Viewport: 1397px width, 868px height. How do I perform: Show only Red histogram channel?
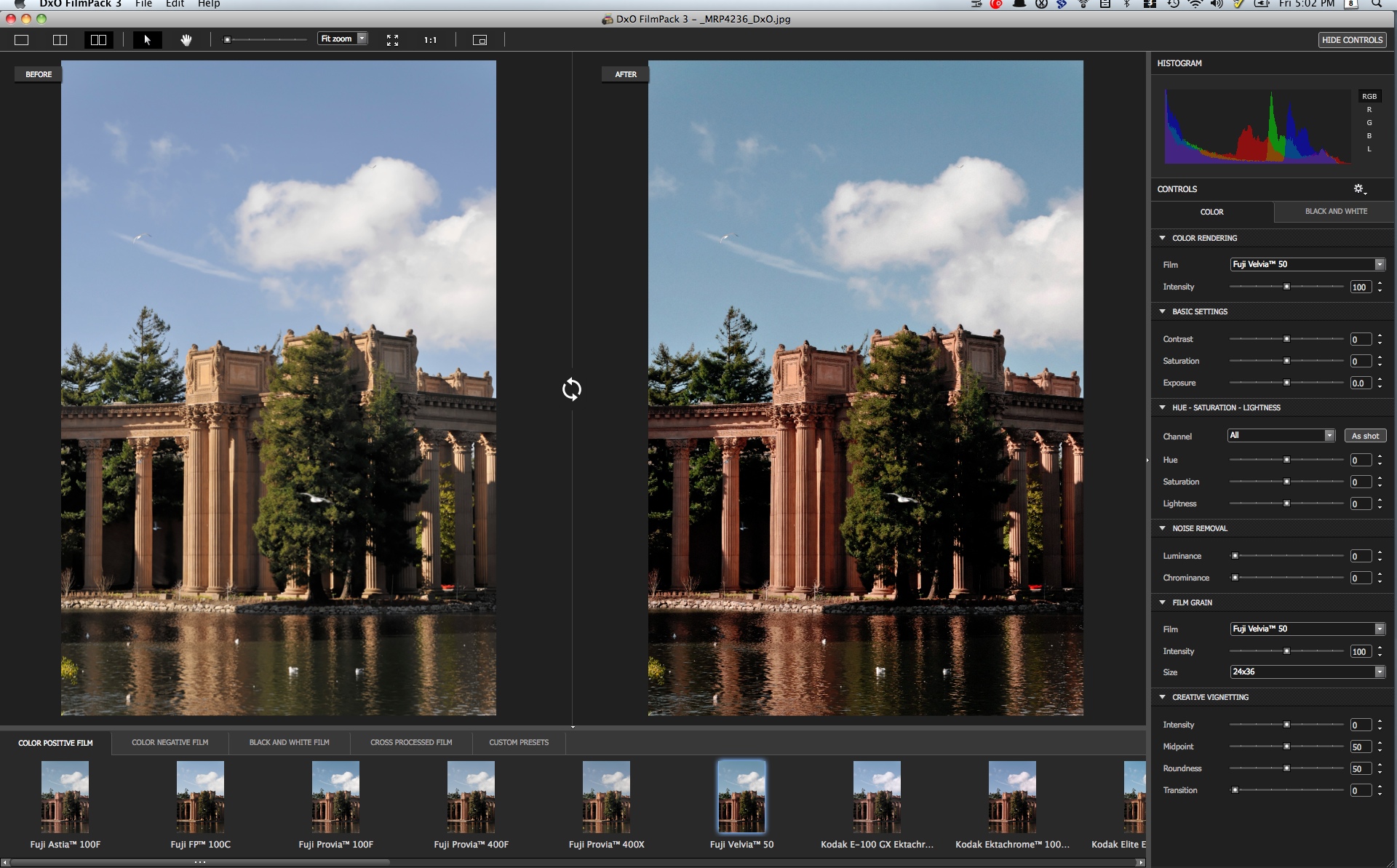pyautogui.click(x=1369, y=110)
